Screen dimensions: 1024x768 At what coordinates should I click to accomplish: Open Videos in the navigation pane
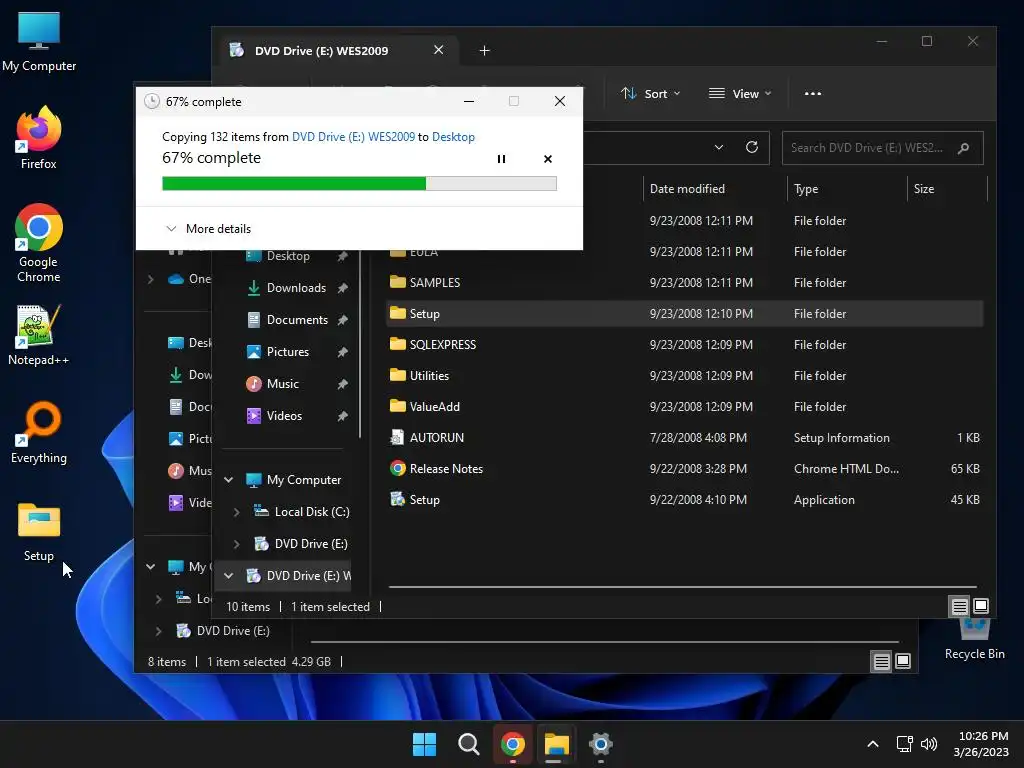click(x=284, y=415)
